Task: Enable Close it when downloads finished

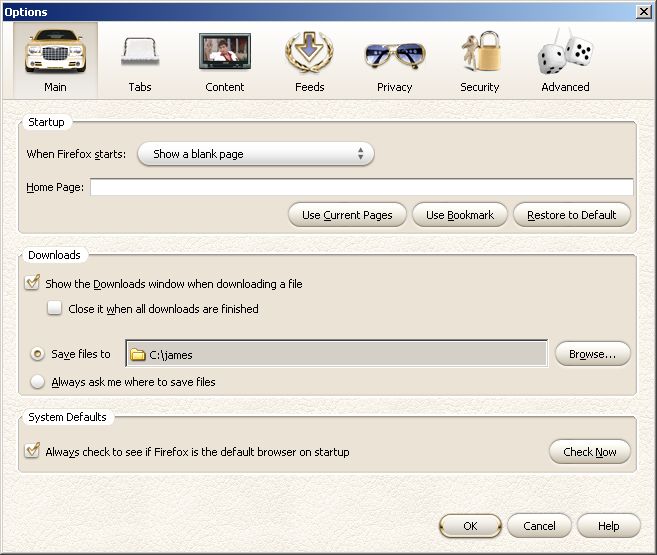Action: (54, 308)
